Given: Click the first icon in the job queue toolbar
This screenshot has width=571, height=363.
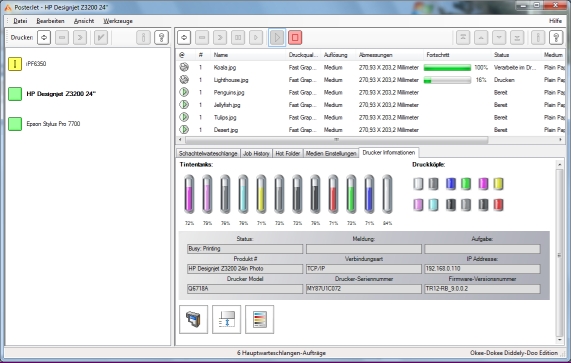Looking at the screenshot, I should point(184,38).
